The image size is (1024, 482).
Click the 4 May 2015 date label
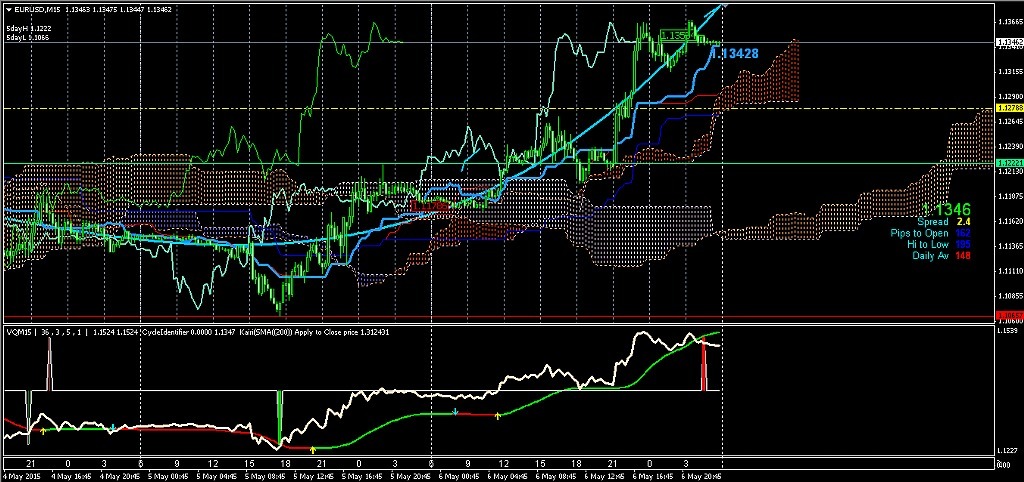point(20,475)
